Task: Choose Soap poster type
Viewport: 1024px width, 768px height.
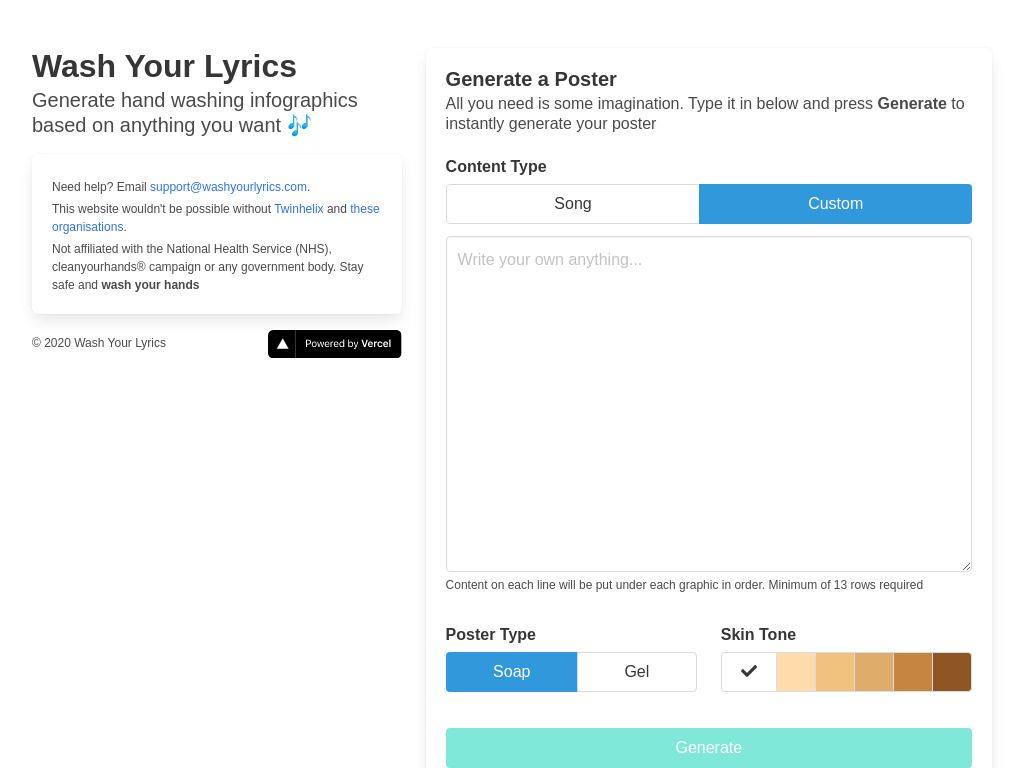Action: 511,671
